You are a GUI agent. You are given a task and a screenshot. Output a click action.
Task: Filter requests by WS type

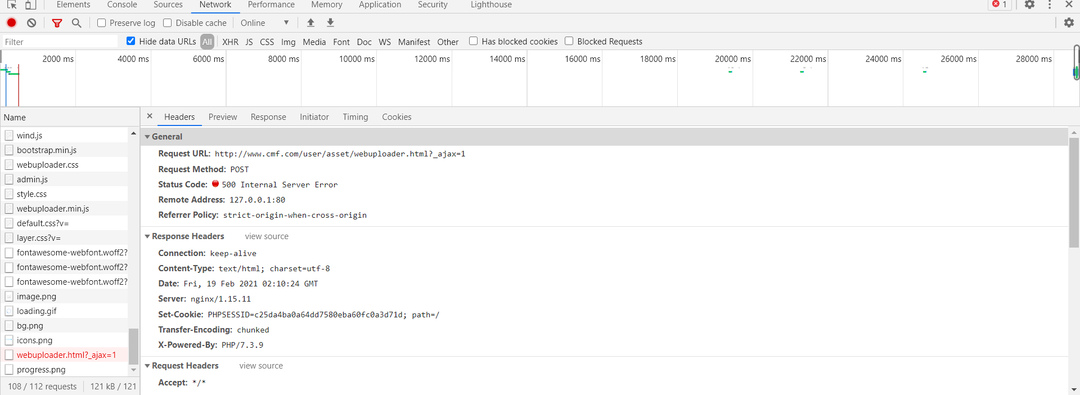pyautogui.click(x=385, y=42)
